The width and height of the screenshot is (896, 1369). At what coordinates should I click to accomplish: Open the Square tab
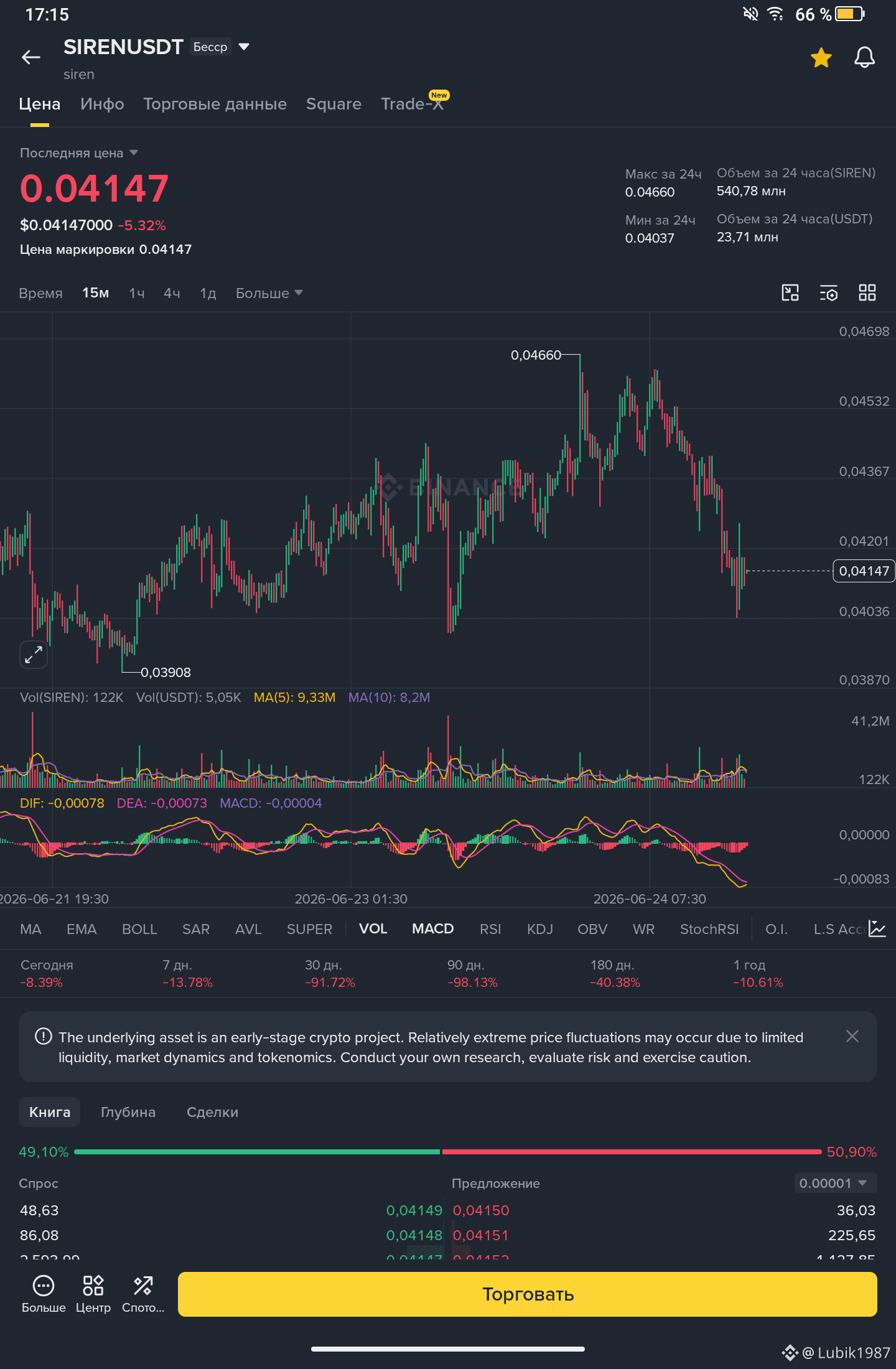(x=334, y=104)
